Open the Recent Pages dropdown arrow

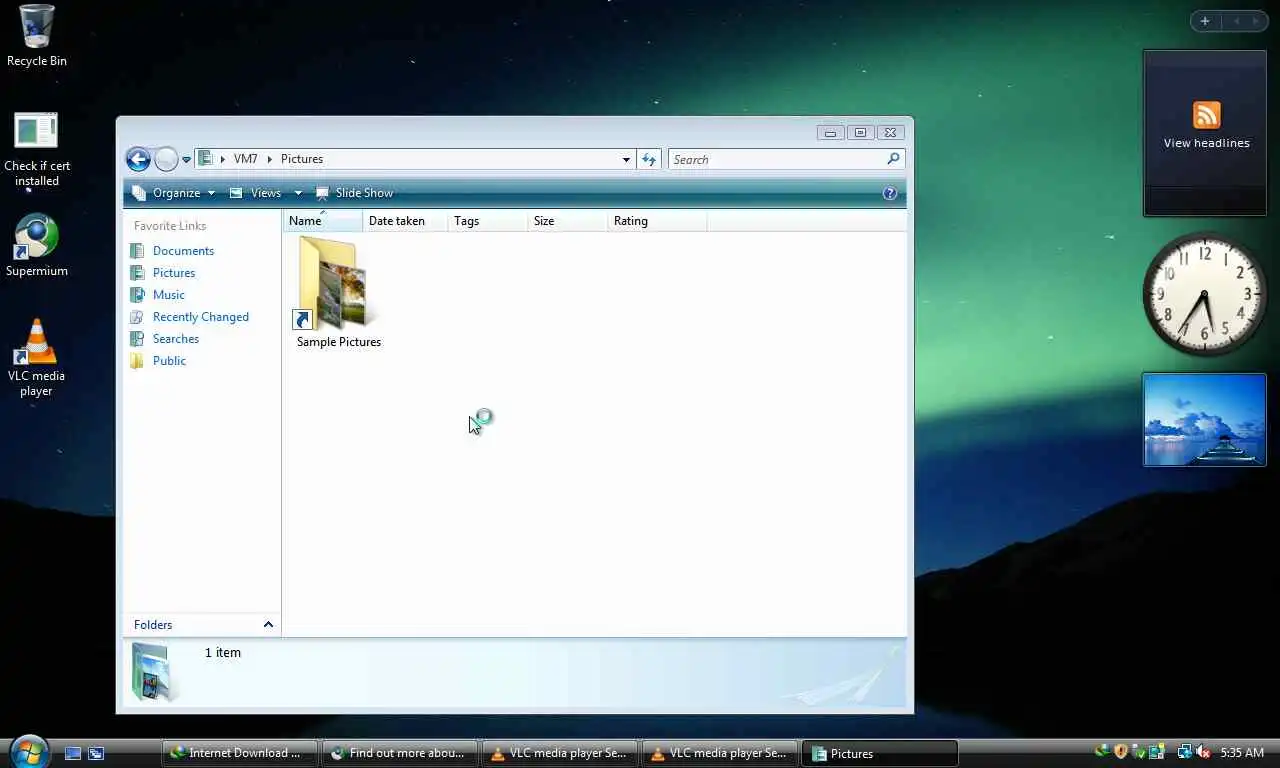click(186, 160)
